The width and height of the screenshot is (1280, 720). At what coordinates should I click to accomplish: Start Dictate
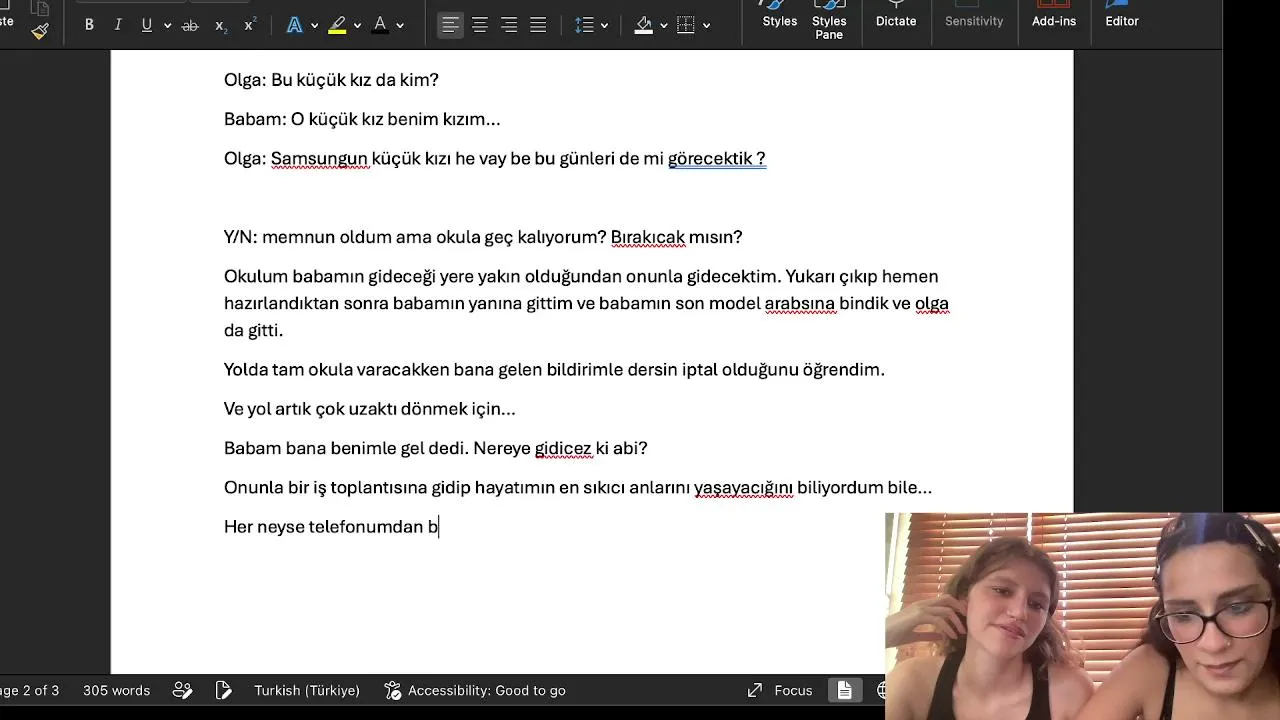896,16
